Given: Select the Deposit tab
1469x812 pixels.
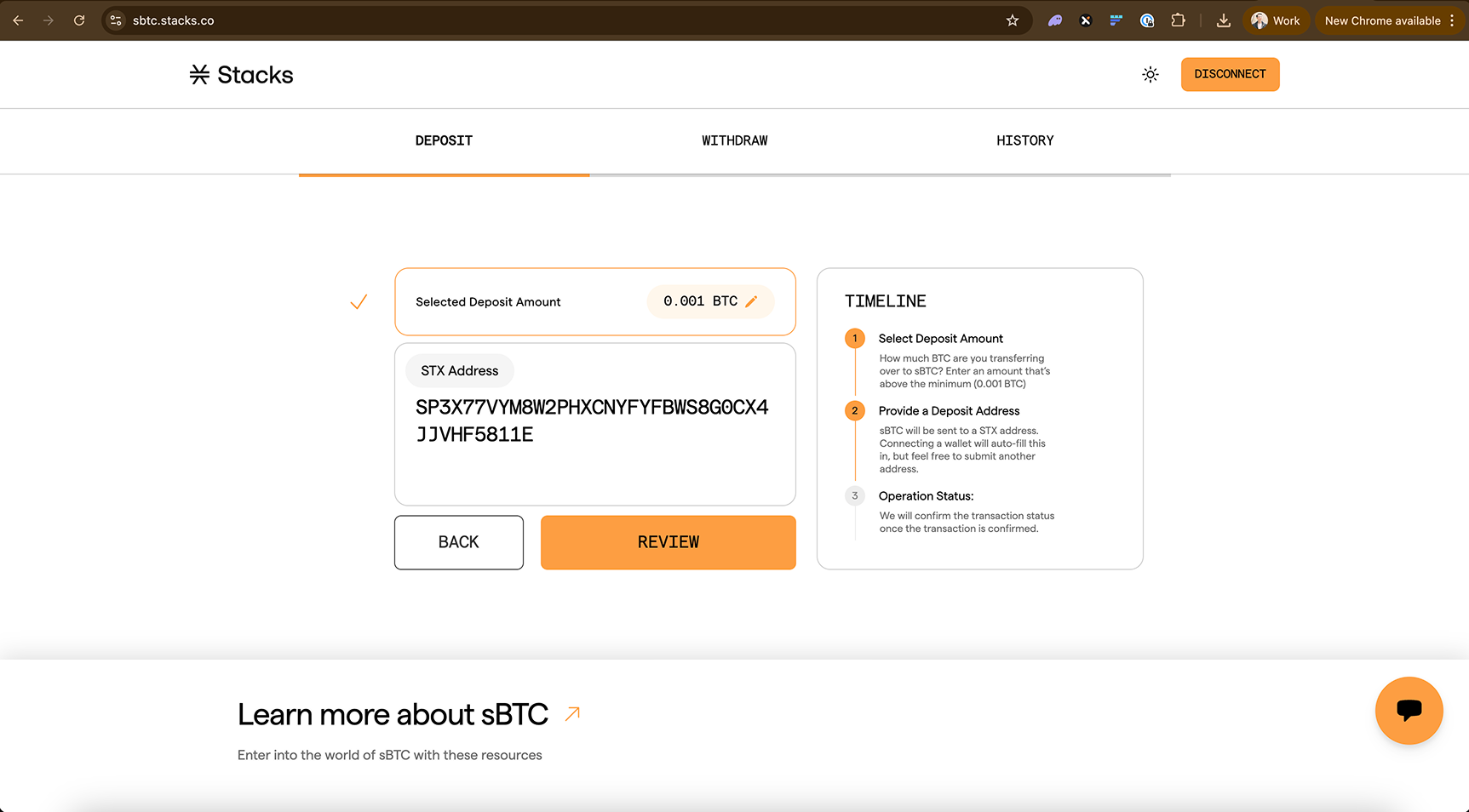Looking at the screenshot, I should [x=444, y=140].
